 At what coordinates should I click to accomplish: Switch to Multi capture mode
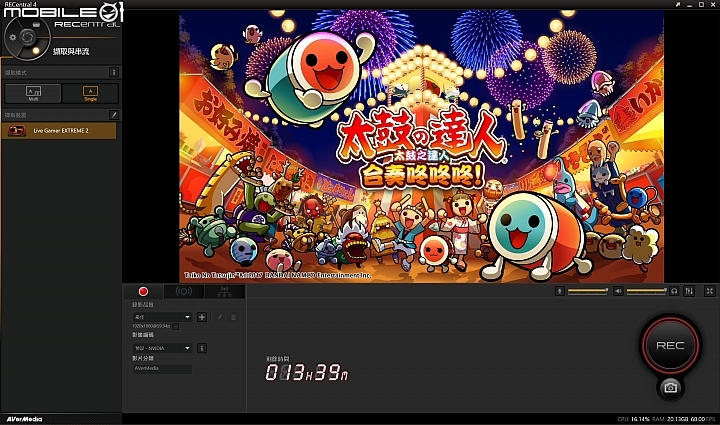pos(33,93)
